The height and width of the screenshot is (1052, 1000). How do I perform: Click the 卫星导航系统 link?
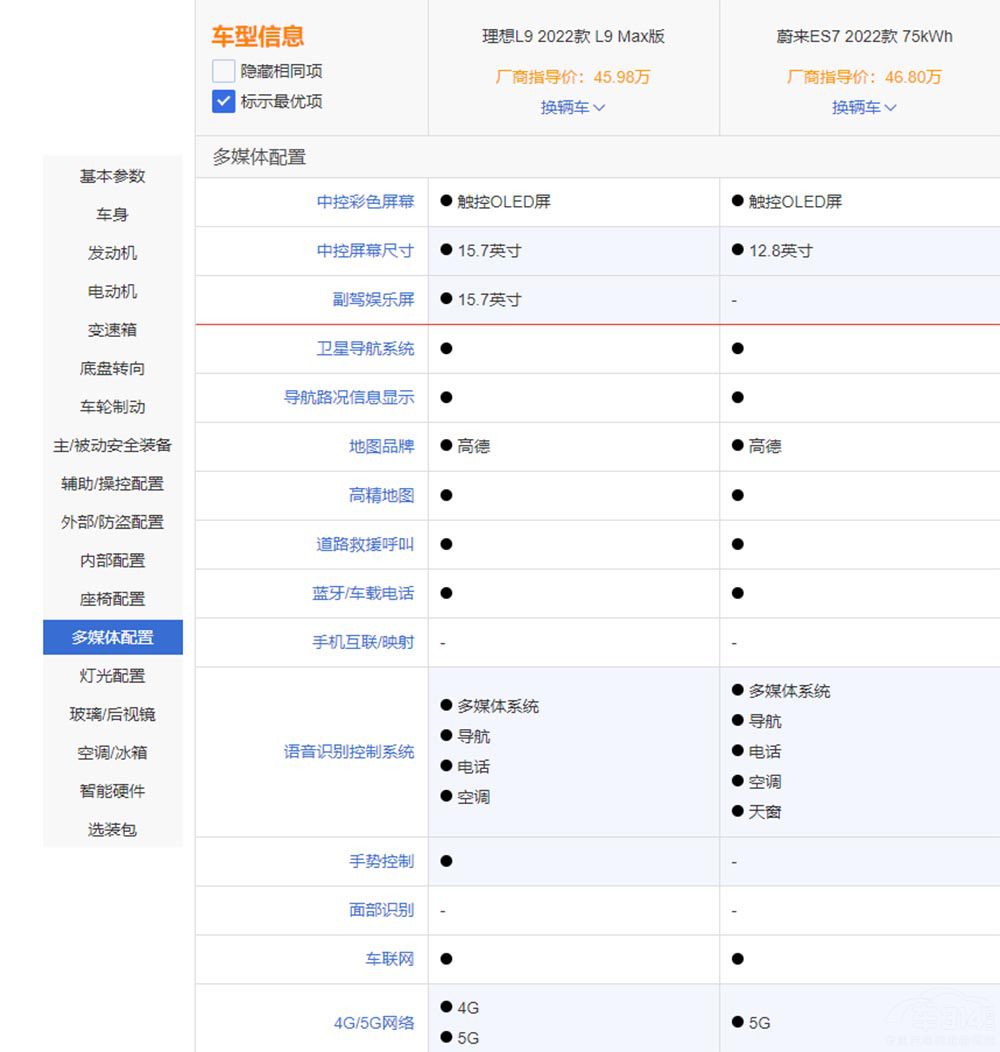[365, 349]
